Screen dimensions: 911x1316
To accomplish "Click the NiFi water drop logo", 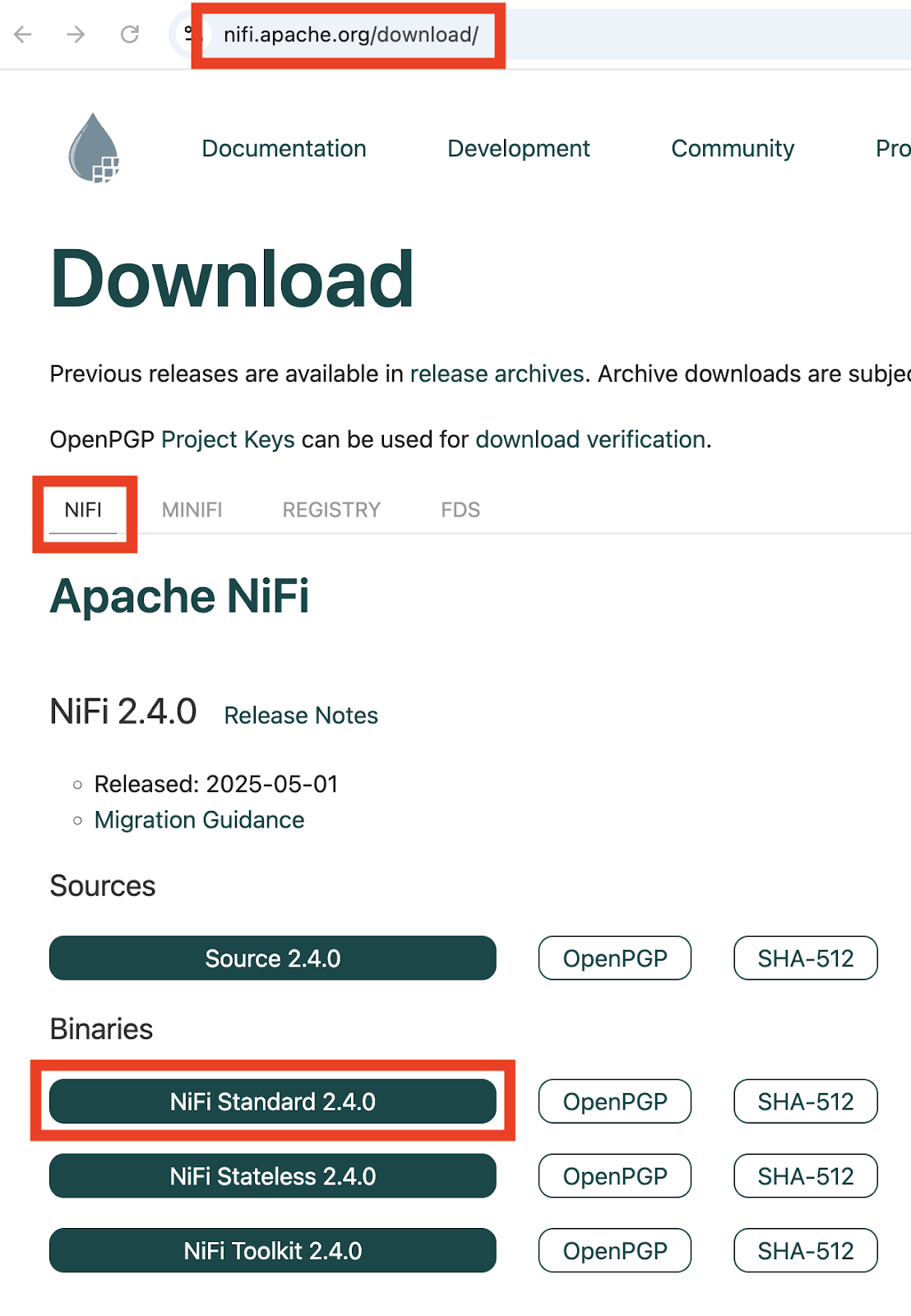I will [x=94, y=148].
